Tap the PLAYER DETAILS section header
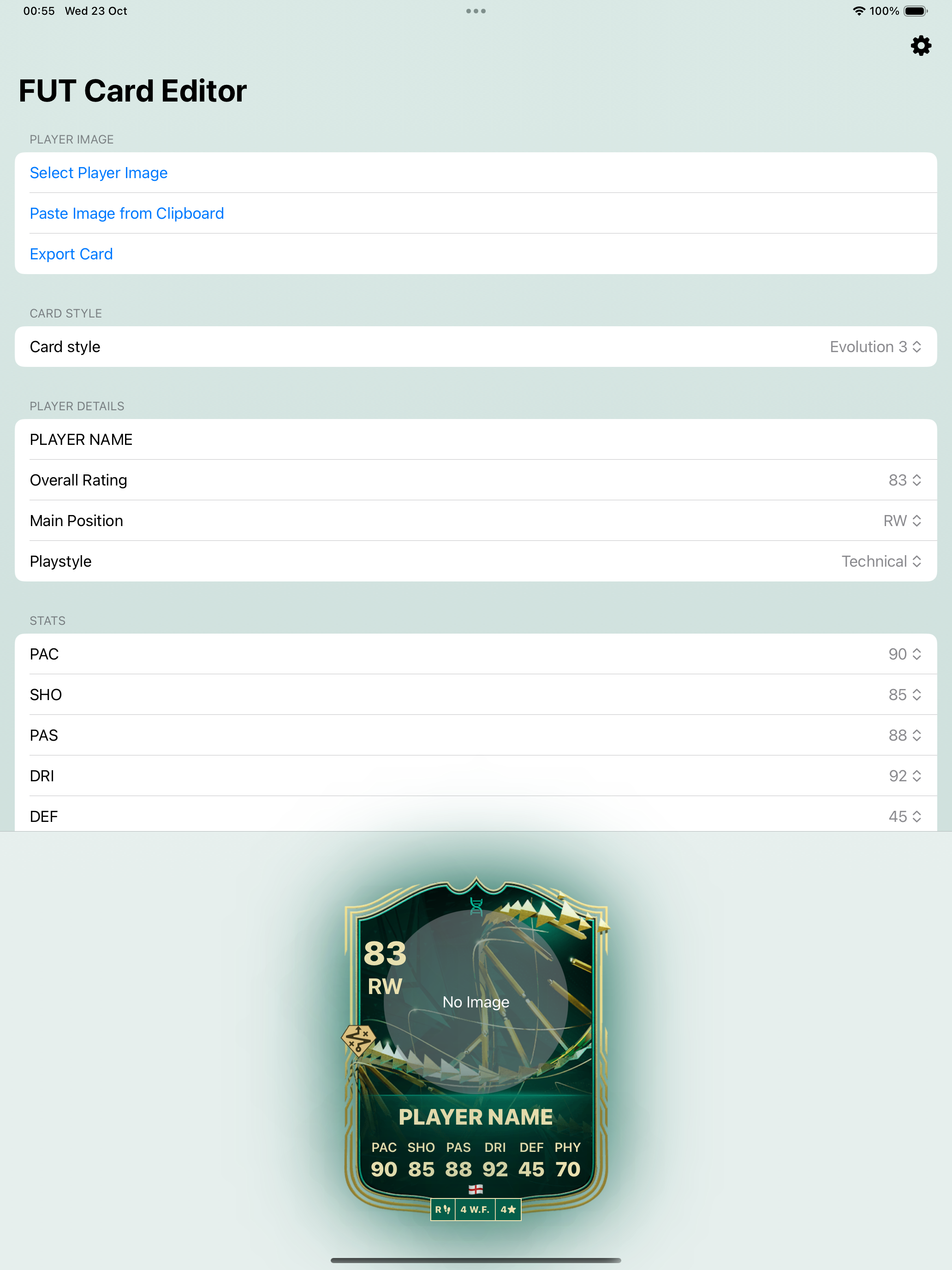Screen dimensions: 952x1270 pyautogui.click(x=77, y=406)
